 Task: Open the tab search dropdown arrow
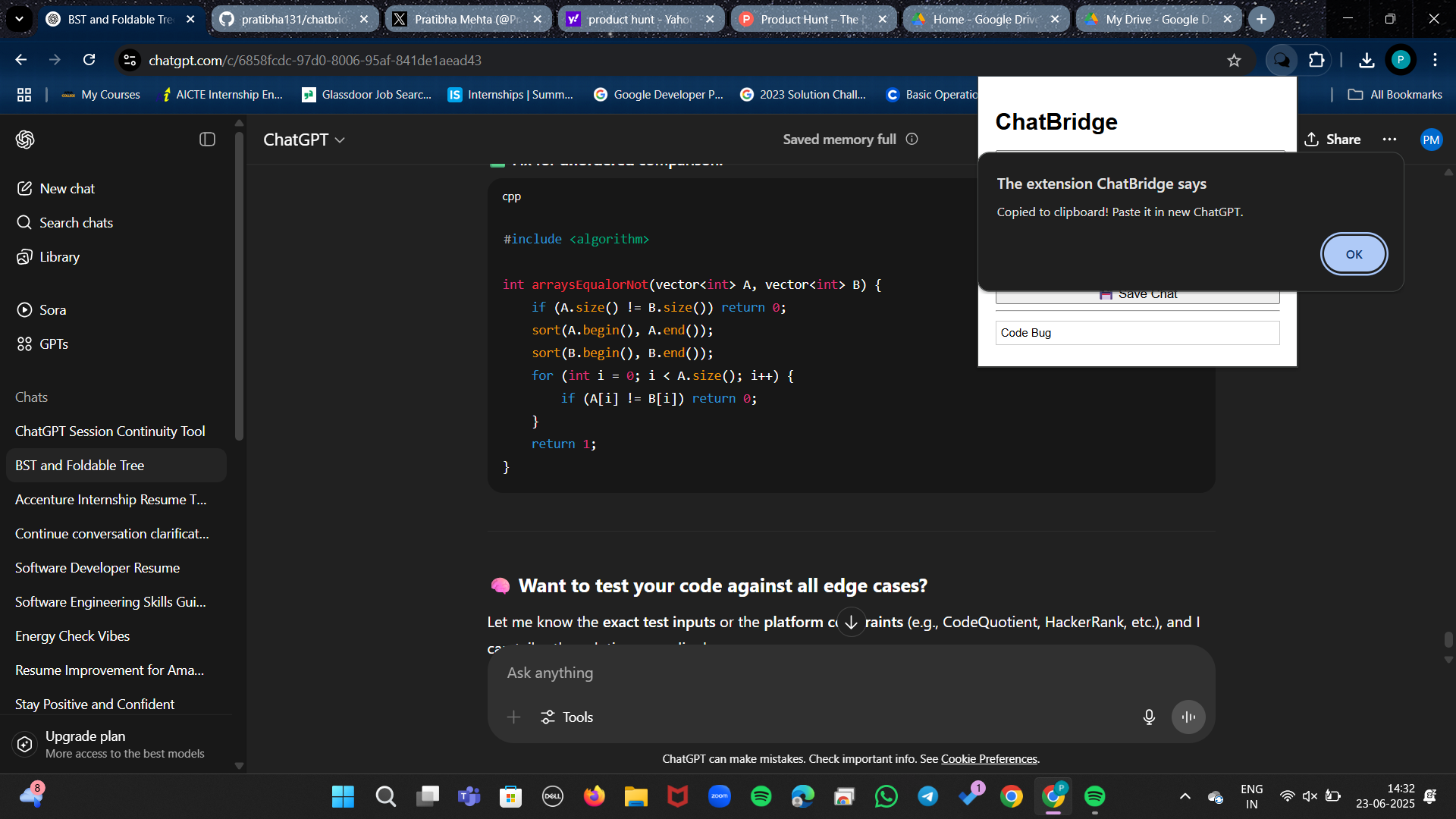(x=19, y=19)
